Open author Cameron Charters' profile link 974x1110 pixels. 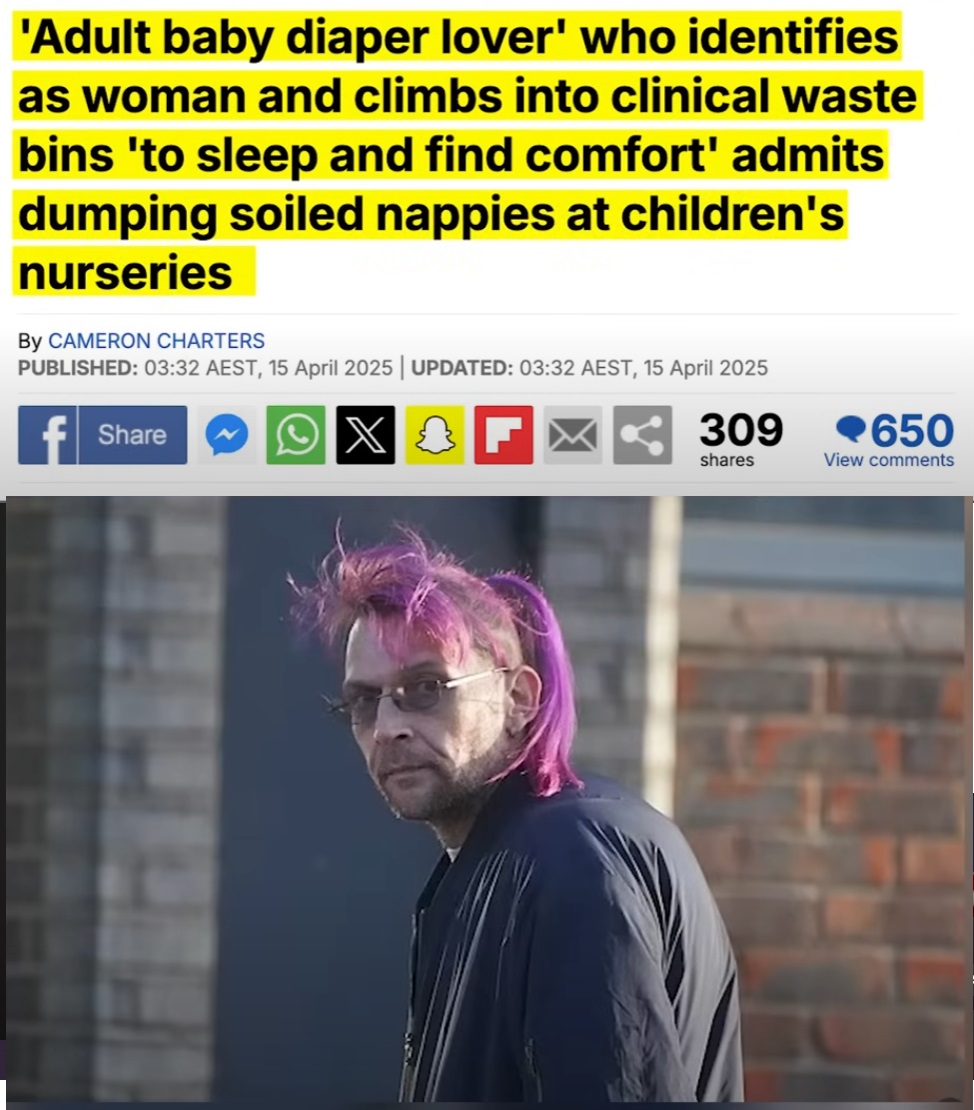(x=156, y=341)
